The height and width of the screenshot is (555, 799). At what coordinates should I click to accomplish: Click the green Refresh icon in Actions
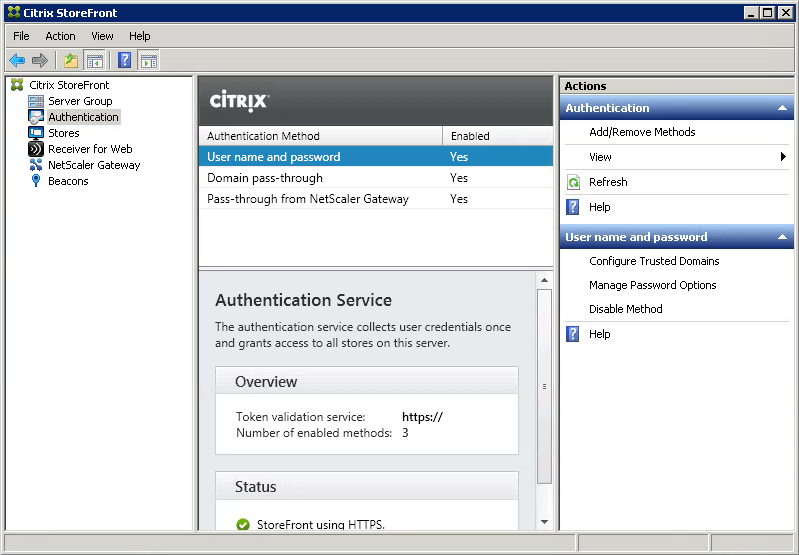coord(573,182)
